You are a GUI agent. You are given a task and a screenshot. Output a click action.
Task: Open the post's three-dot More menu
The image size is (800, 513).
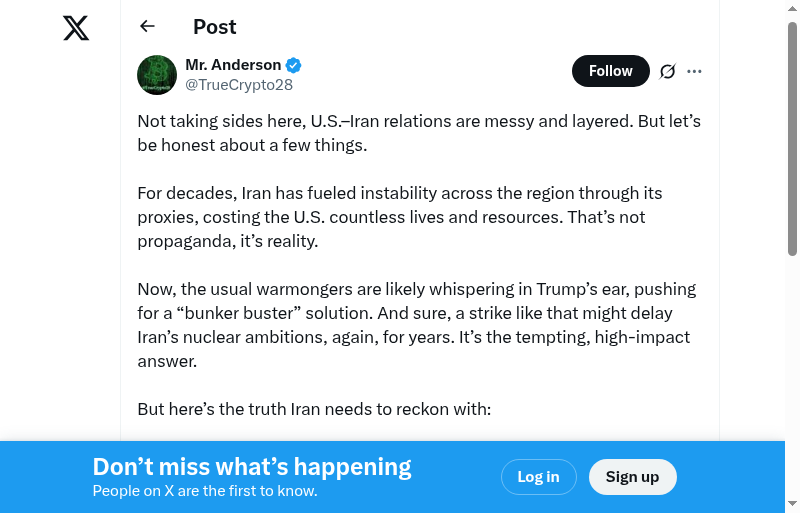[695, 71]
